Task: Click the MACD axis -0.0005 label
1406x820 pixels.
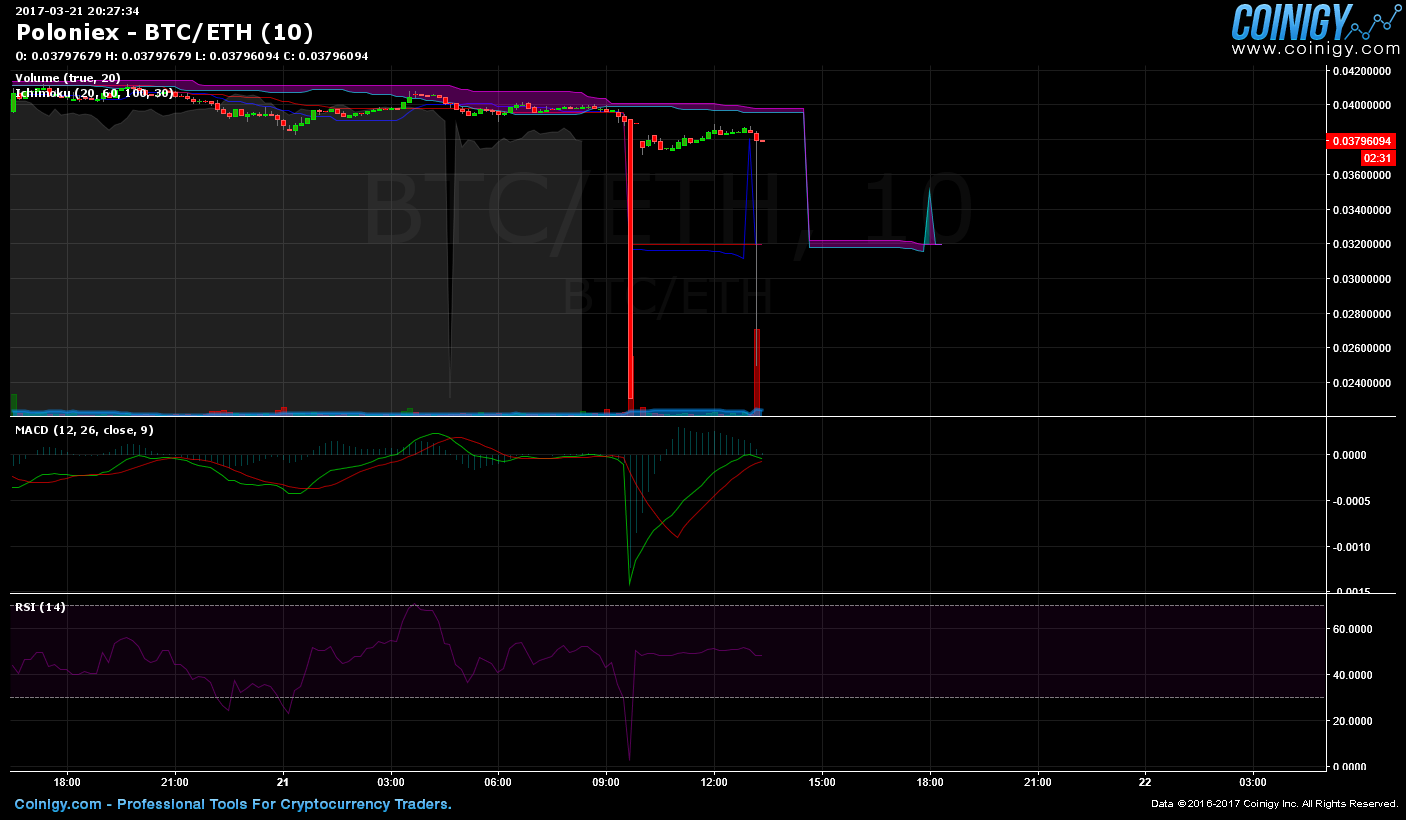Action: (x=1351, y=501)
